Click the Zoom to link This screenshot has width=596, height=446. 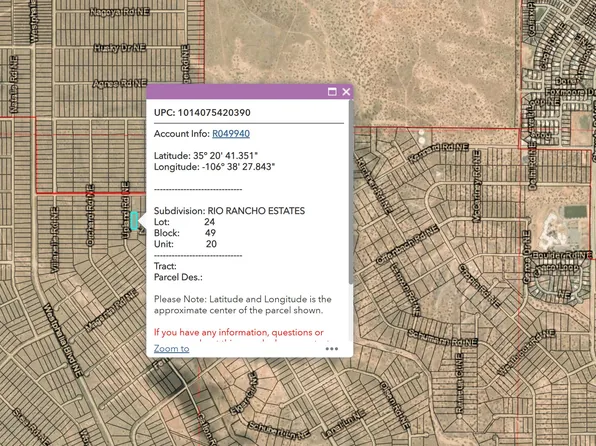pos(171,349)
